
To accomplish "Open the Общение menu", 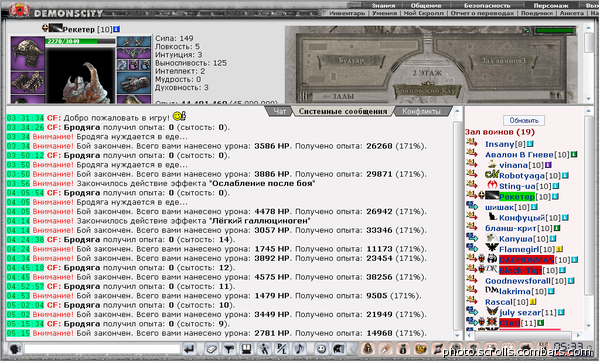I will (426, 5).
